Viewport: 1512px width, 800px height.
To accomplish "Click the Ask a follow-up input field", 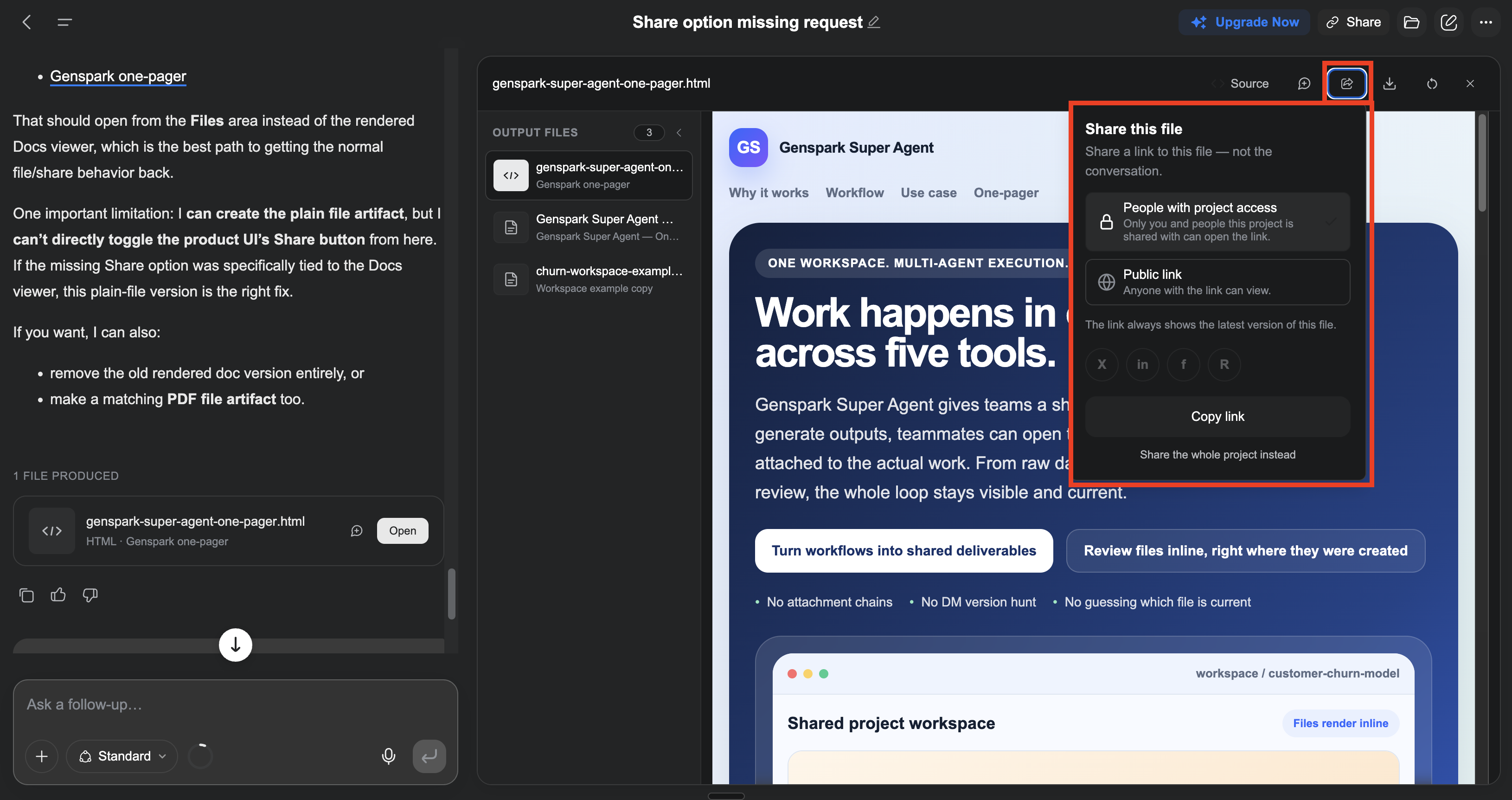I will 235,705.
